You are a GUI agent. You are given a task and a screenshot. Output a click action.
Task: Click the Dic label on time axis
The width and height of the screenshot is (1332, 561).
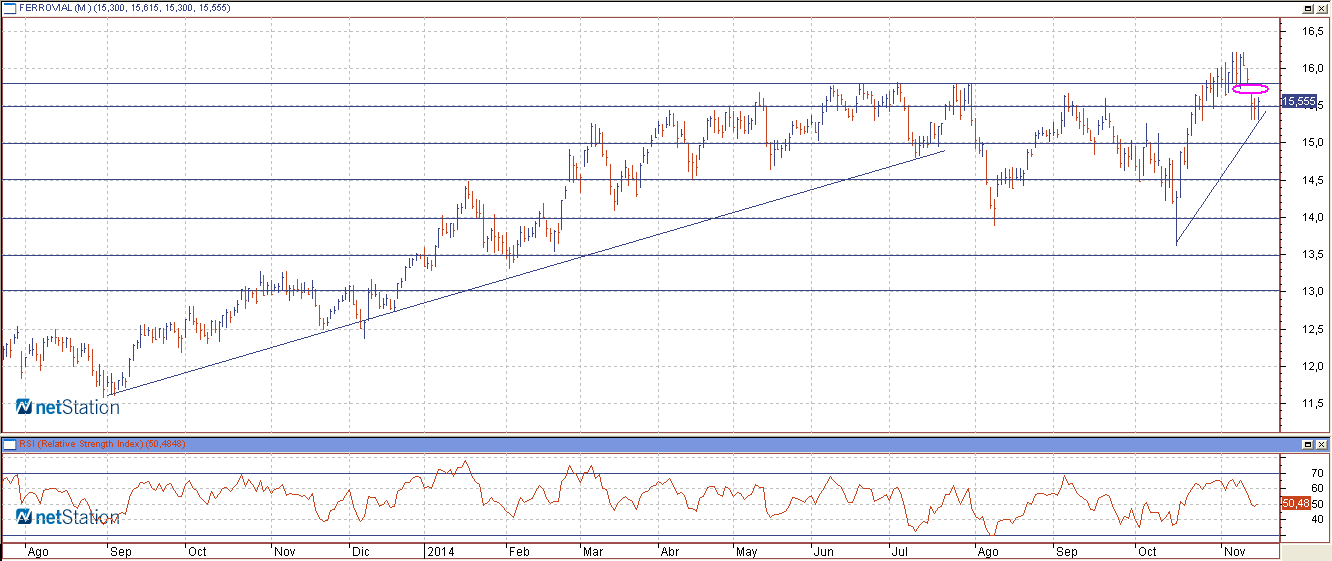[x=360, y=551]
